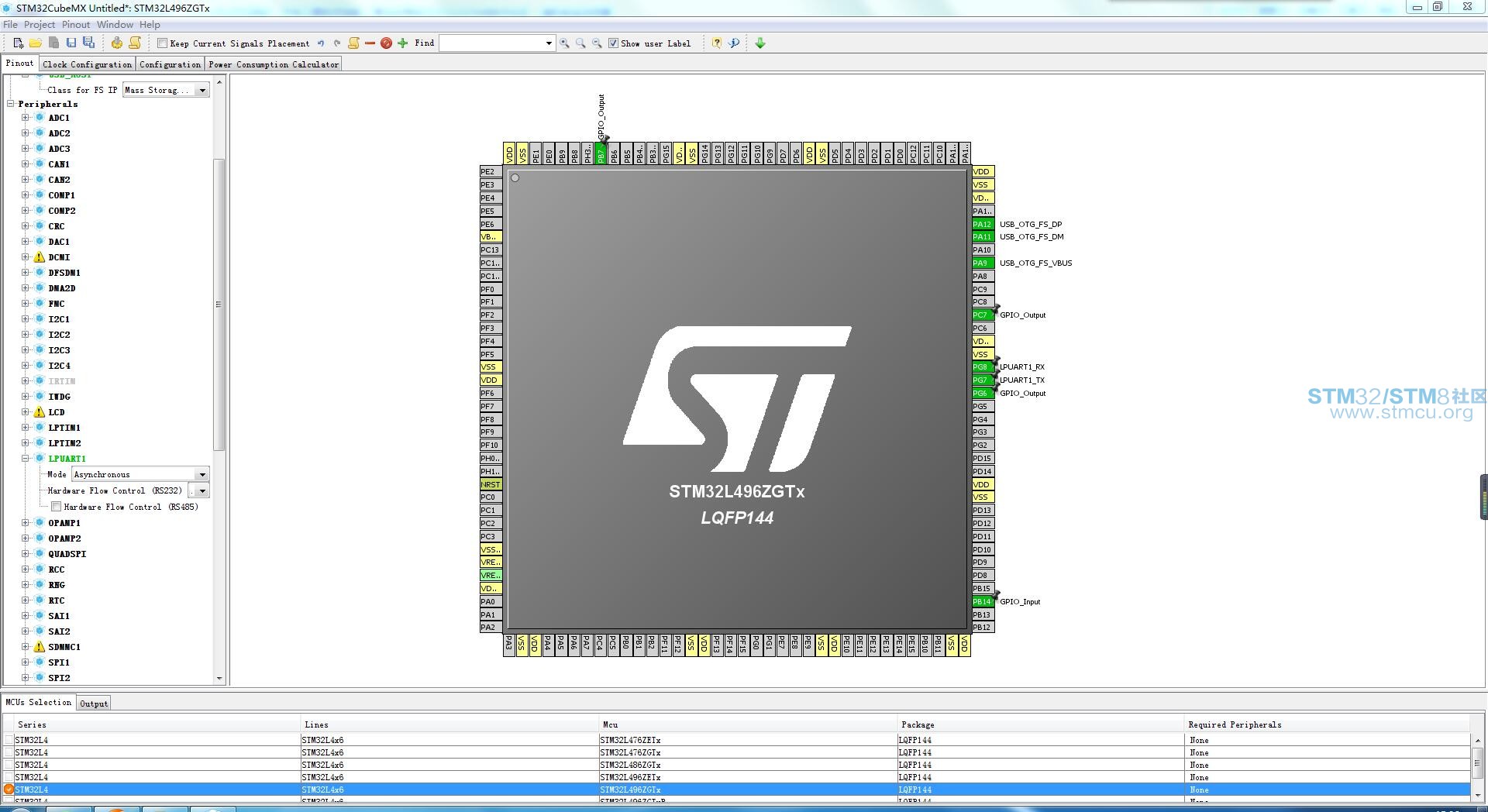This screenshot has height=812, width=1488.
Task: Select the STM32L476ZETx row in MCU list
Action: (736, 740)
